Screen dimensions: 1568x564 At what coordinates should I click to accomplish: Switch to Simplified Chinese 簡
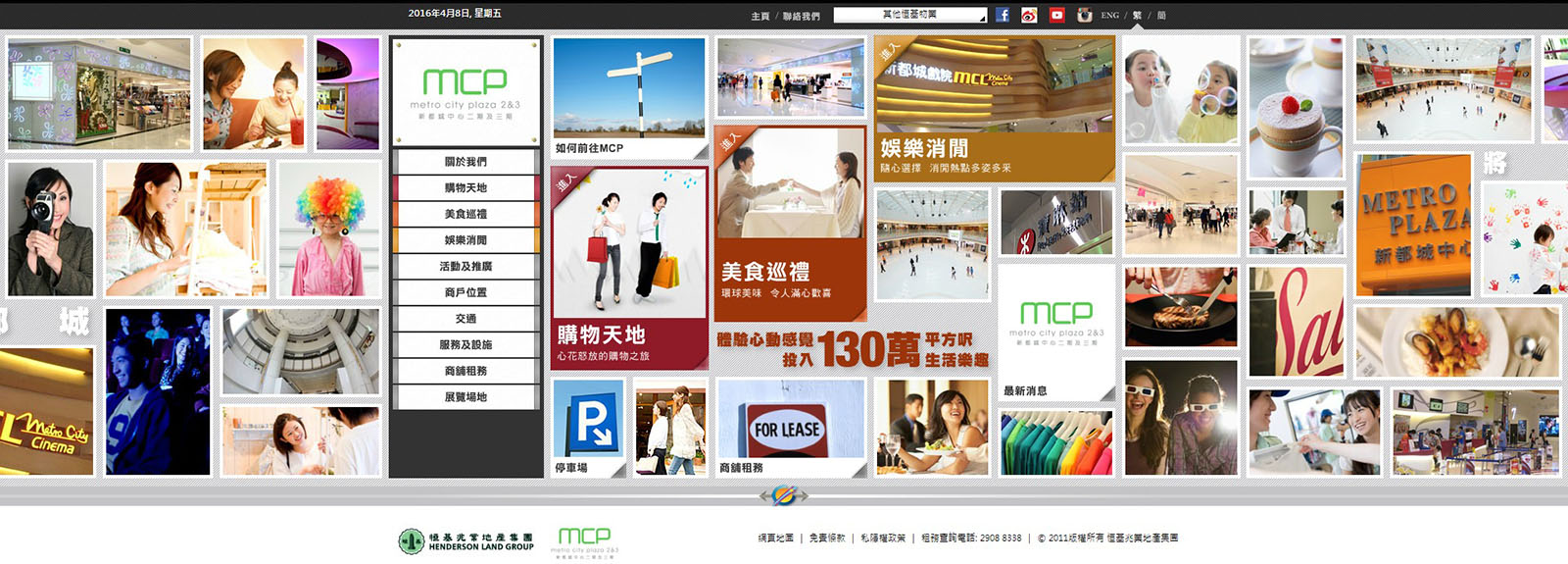(x=1161, y=16)
